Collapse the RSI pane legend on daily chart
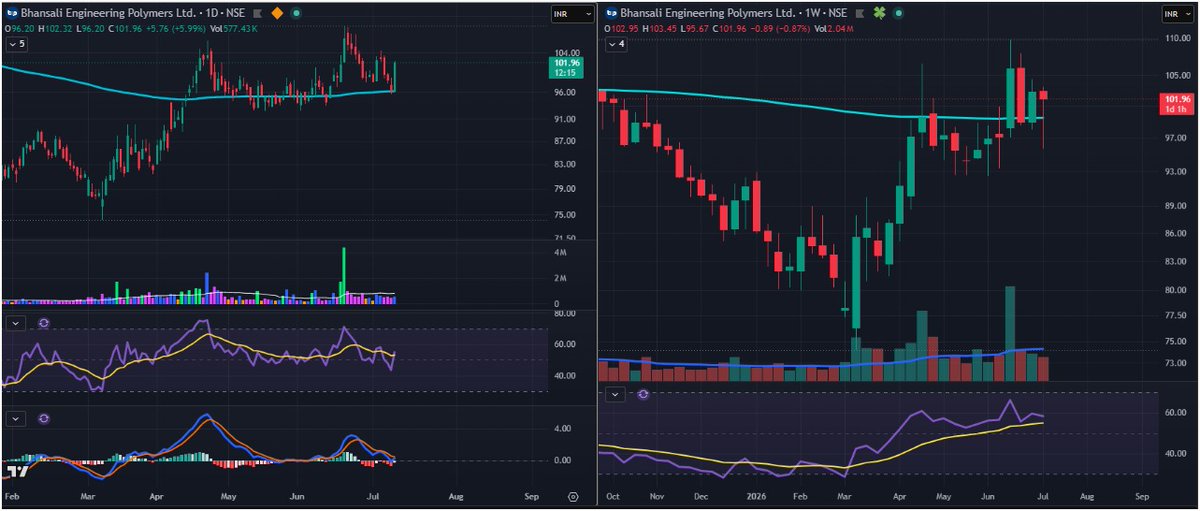This screenshot has width=1200, height=511. [17, 323]
